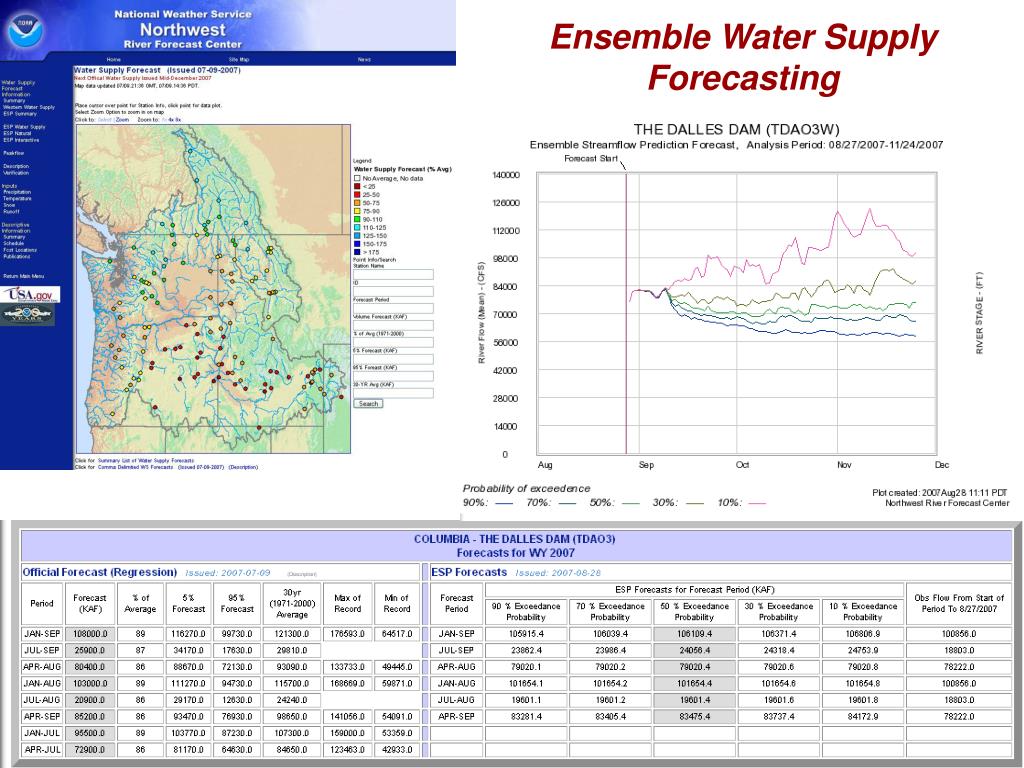The height and width of the screenshot is (768, 1024).
Task: Open the Home item in the top navigation
Action: pos(114,59)
